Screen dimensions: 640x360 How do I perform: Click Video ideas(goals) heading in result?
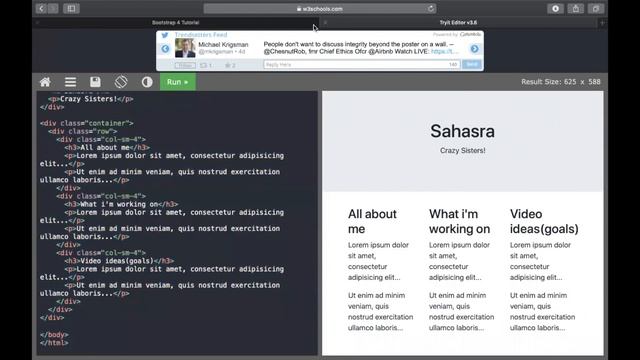(x=544, y=221)
